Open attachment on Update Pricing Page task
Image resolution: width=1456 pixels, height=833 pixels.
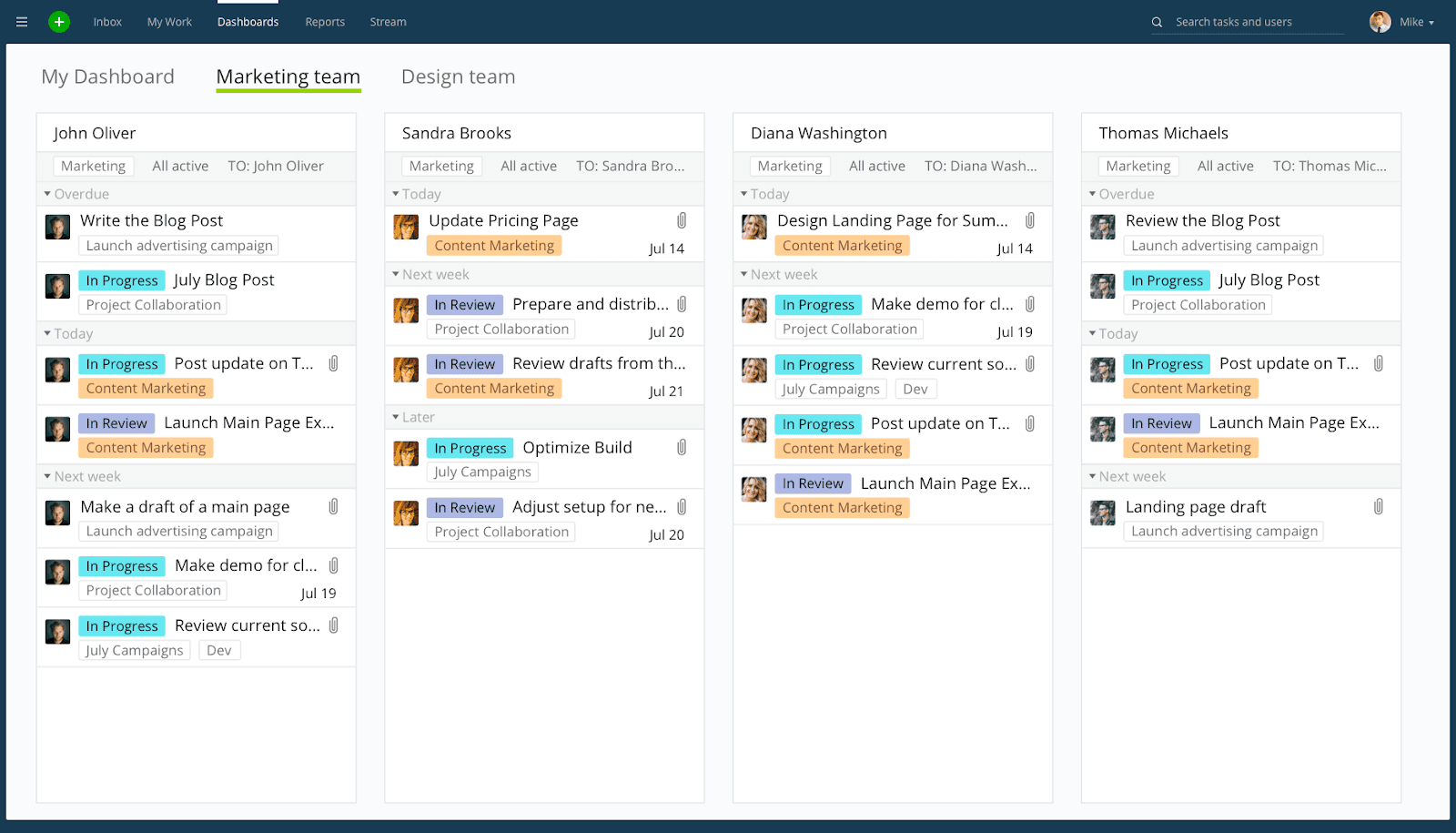click(682, 220)
